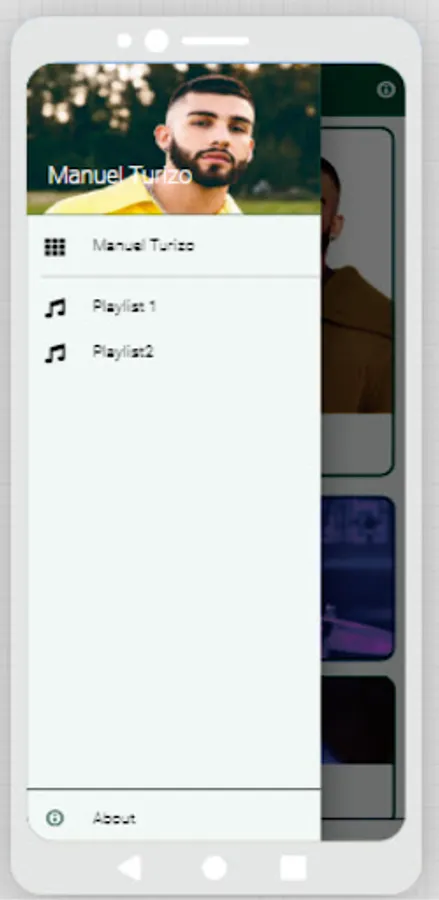
Task: Tap the Android back triangle button
Action: click(130, 867)
